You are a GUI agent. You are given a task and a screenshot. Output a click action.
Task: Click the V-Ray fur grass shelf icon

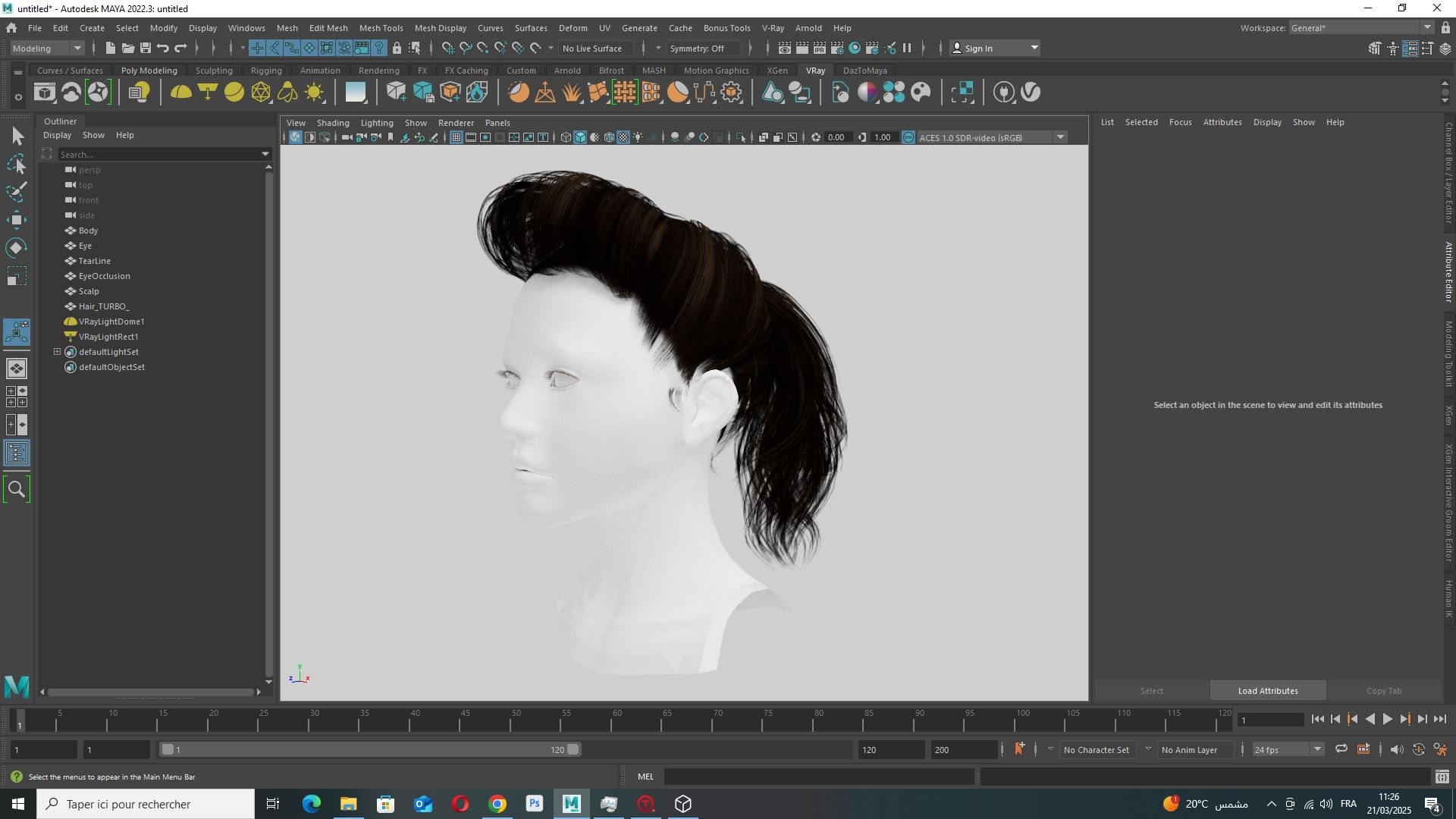[572, 93]
